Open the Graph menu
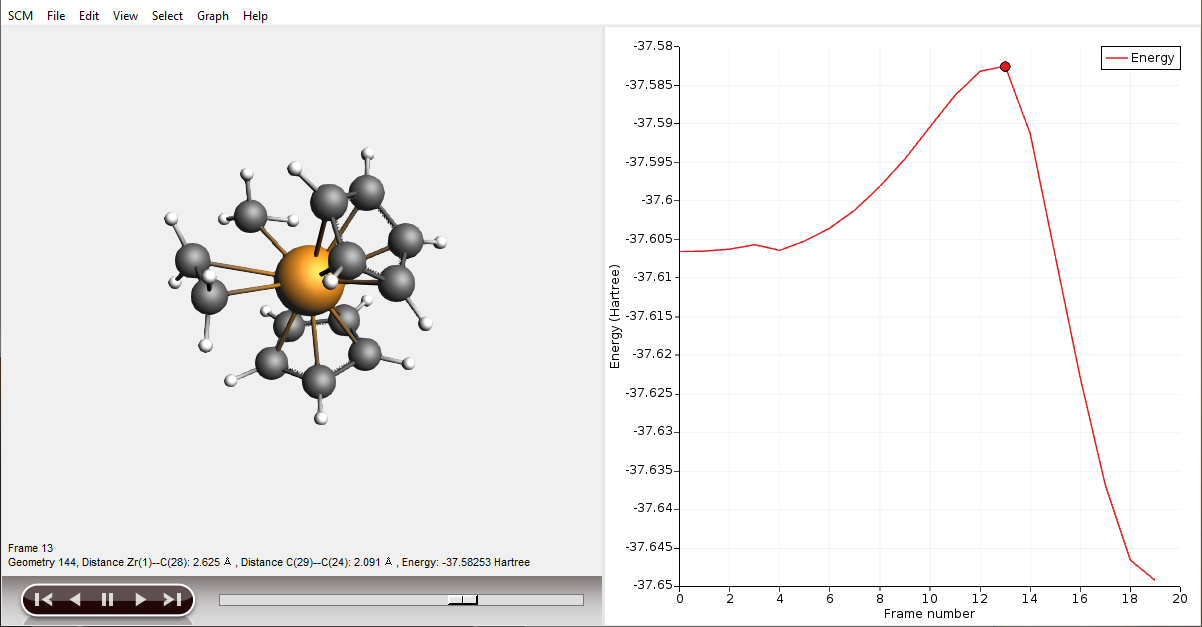Screen dimensions: 1202x627 (212, 15)
